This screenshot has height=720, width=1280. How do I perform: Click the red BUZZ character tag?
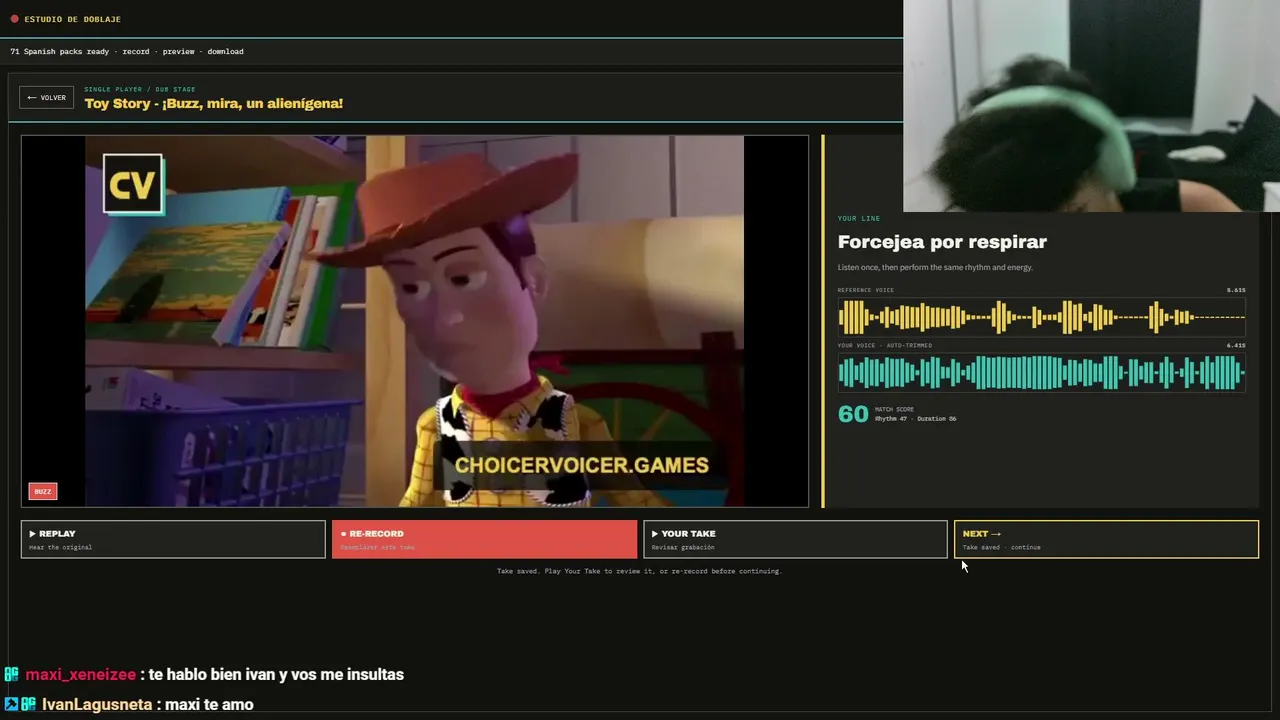[43, 491]
